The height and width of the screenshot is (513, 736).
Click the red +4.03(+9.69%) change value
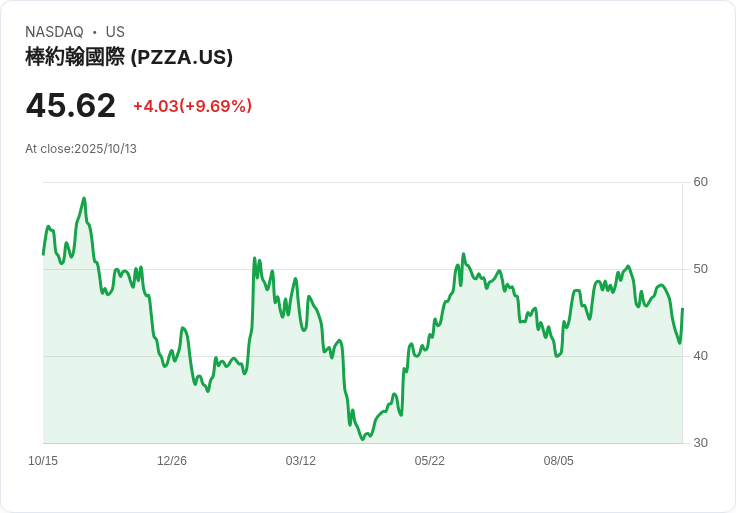(x=192, y=106)
